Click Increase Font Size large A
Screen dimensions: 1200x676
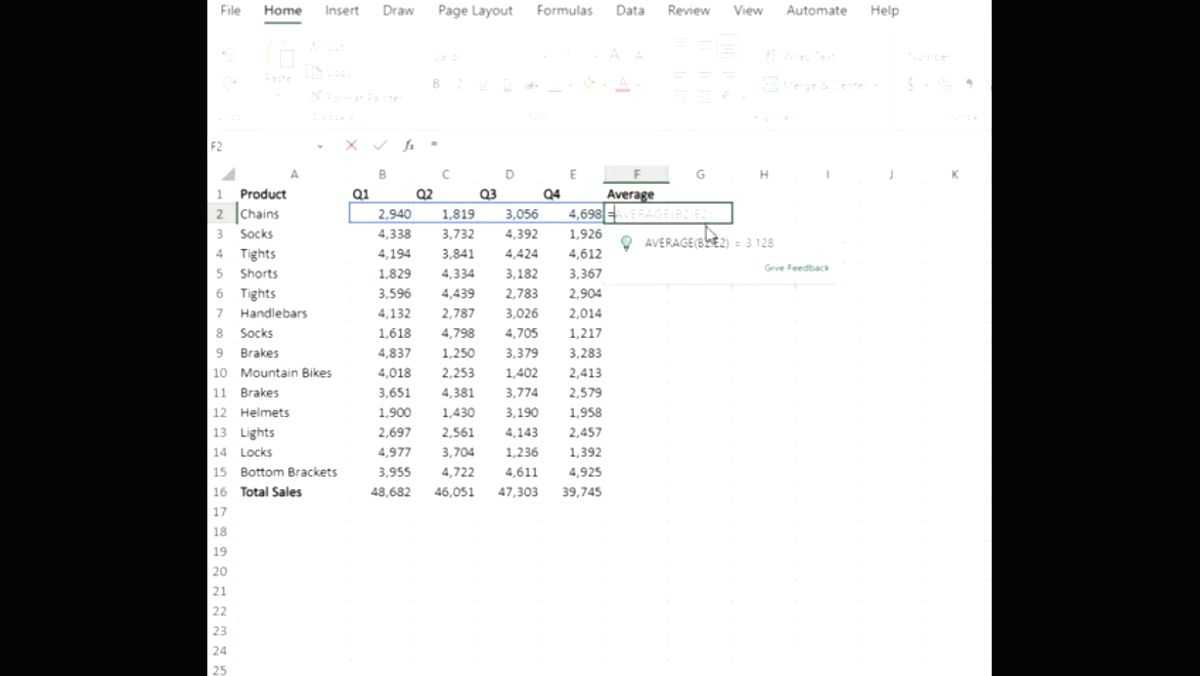coord(614,56)
